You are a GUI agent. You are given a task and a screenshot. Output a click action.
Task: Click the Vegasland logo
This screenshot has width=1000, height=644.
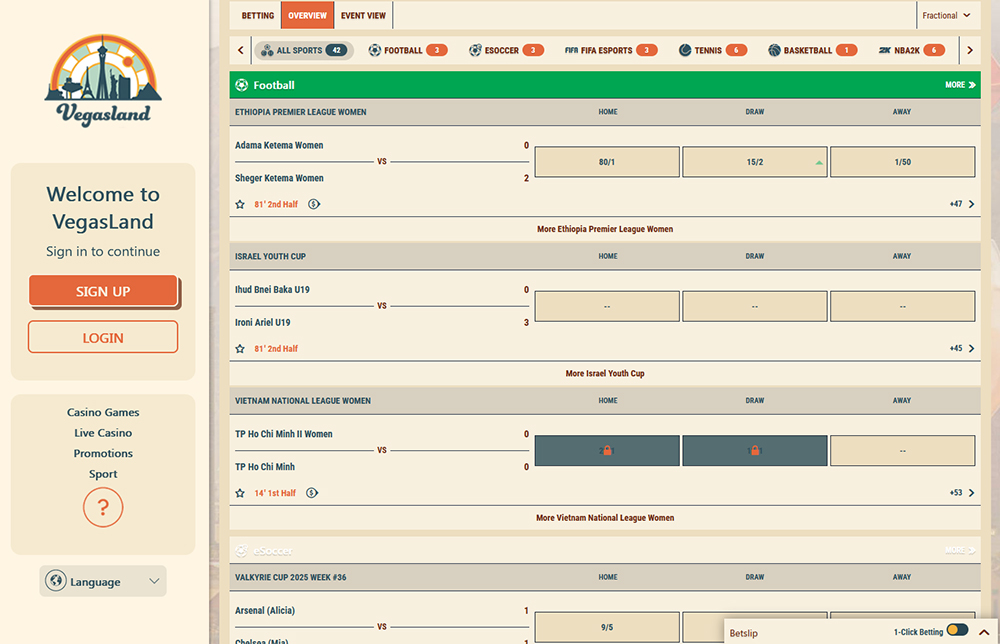point(103,82)
